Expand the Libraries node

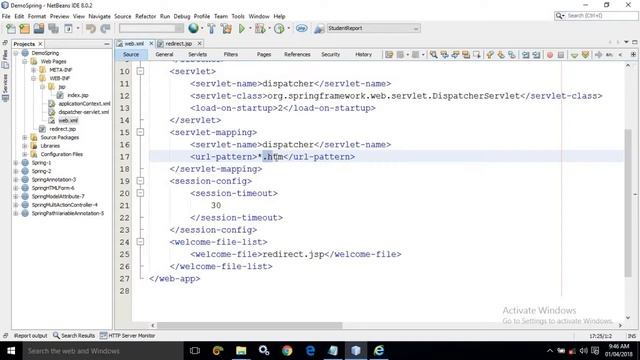click(x=25, y=146)
